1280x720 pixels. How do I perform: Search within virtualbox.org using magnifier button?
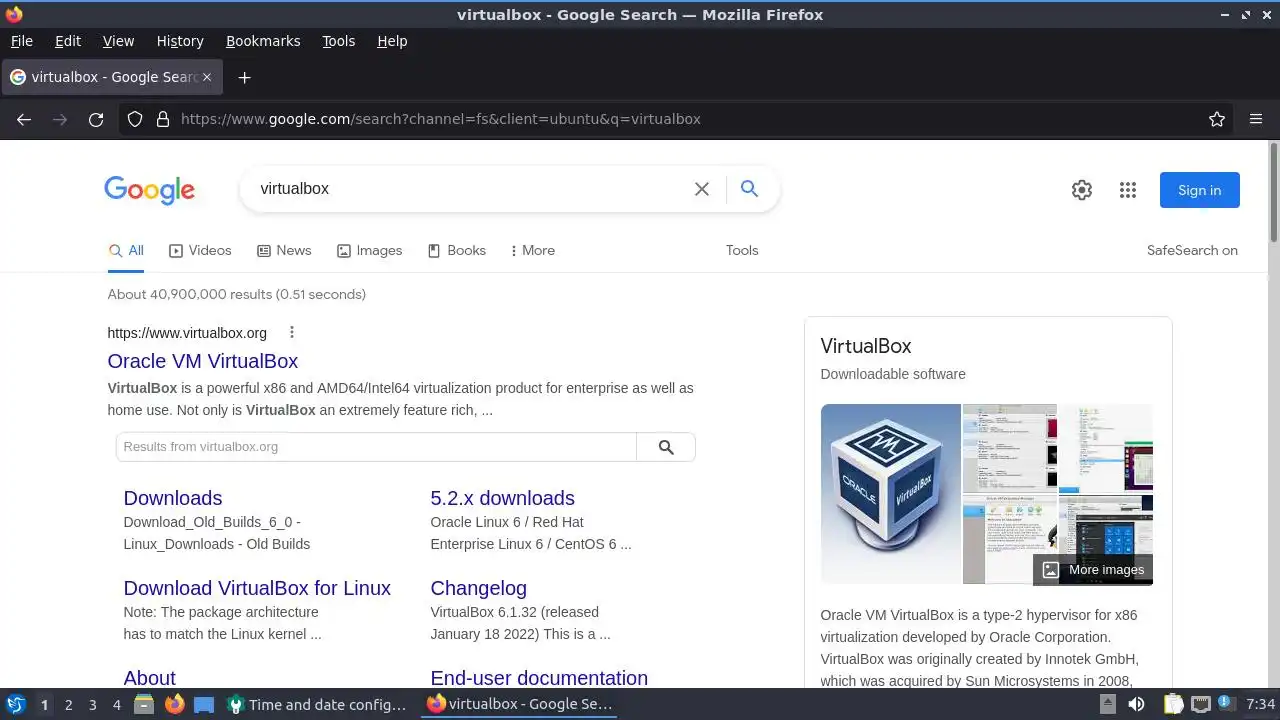coord(666,447)
